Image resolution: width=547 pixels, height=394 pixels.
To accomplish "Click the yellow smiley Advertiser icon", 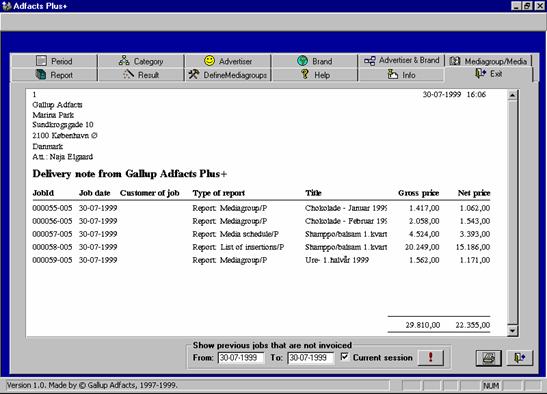I will point(209,60).
